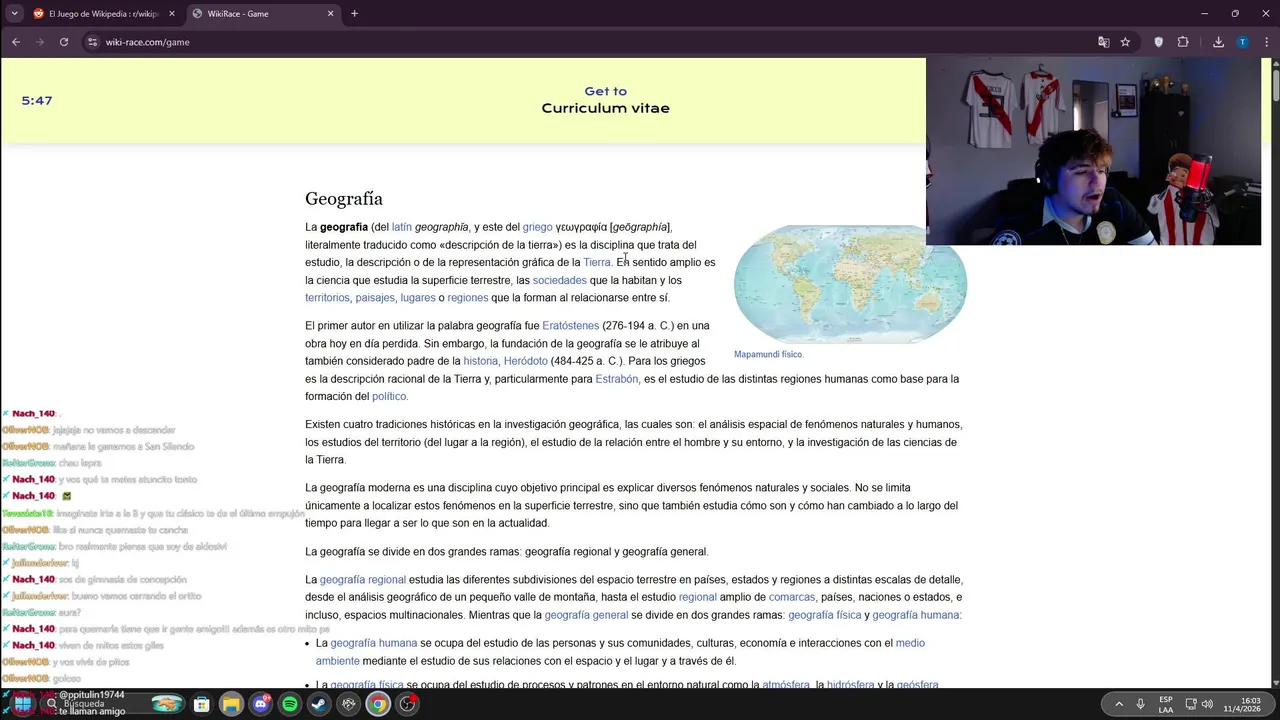View site information icon in address bar

[x=93, y=42]
